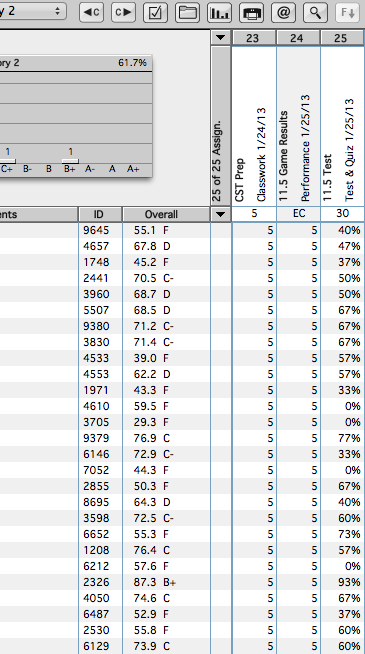Select student ID 6212

[x=96, y=566]
